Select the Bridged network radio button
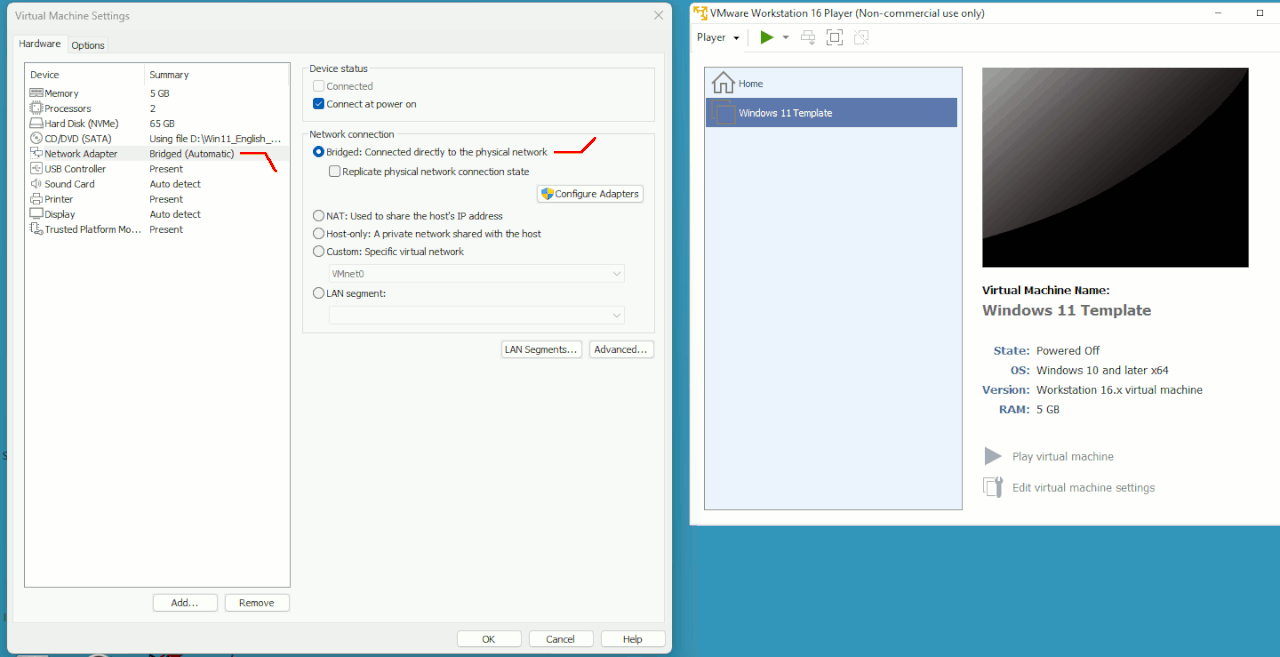 pos(319,152)
